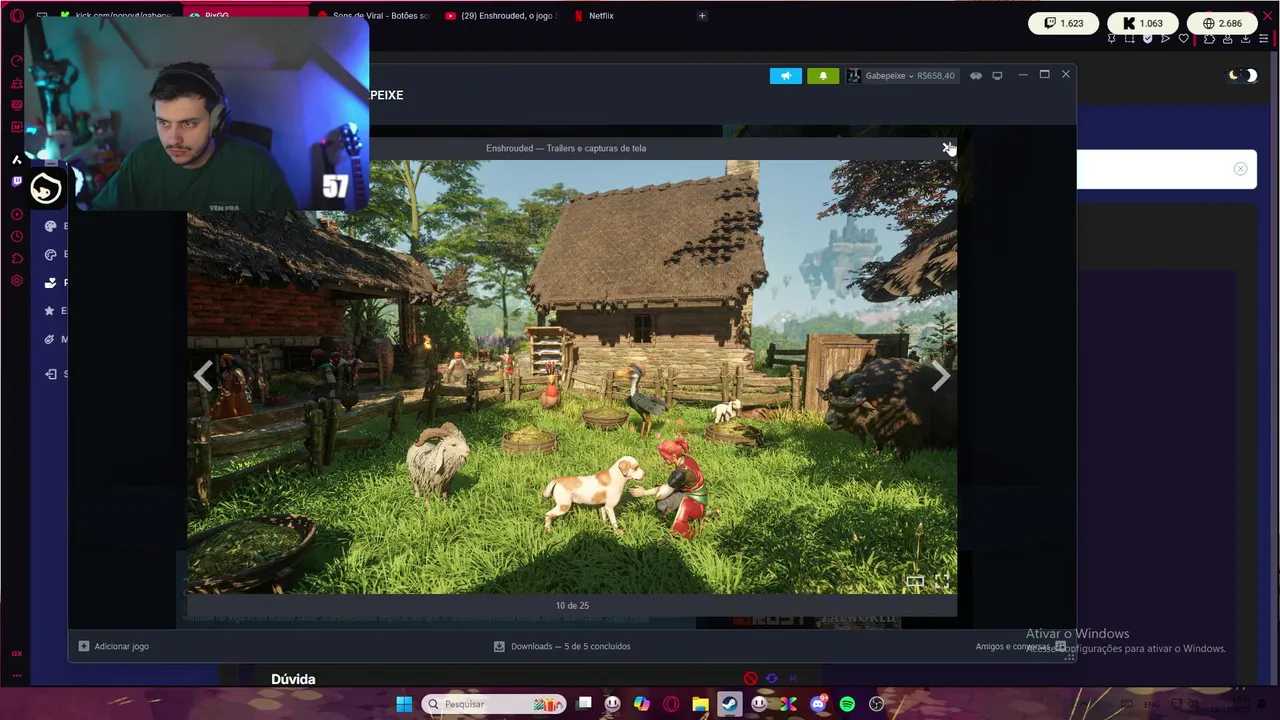Image resolution: width=1280 pixels, height=720 pixels.
Task: Open File Explorer from the taskbar
Action: click(x=700, y=704)
